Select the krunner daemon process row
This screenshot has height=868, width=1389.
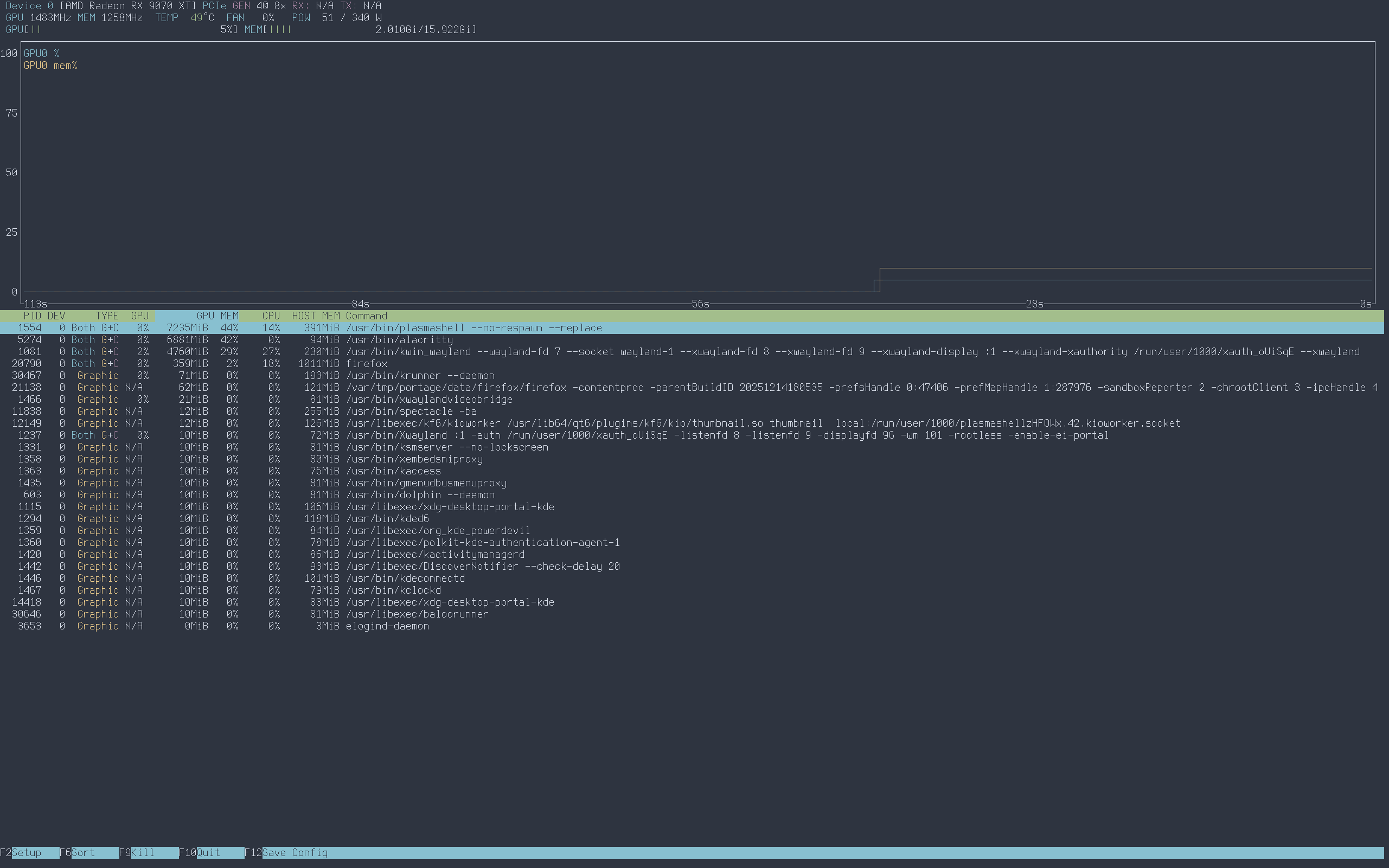(x=420, y=375)
